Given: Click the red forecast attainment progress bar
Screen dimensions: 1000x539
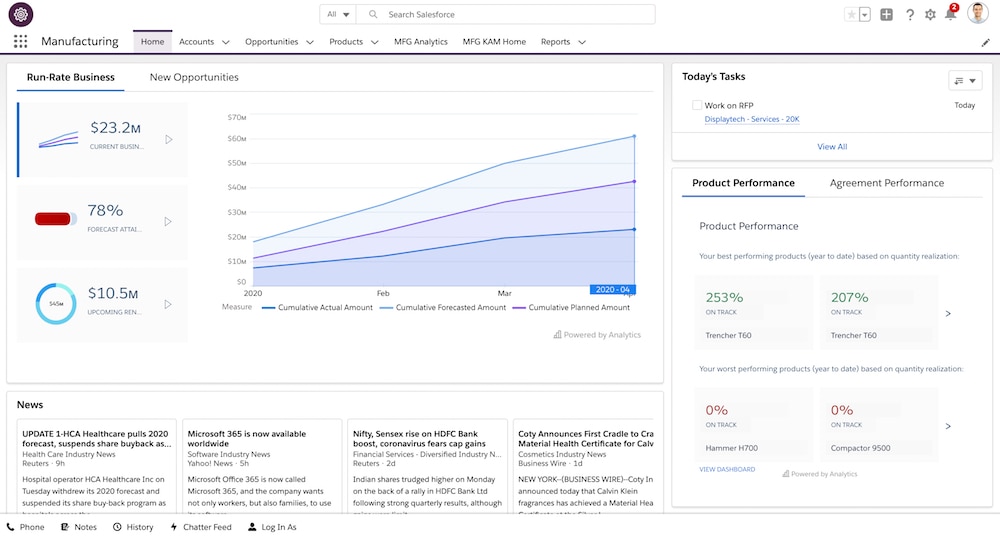Looking at the screenshot, I should [54, 218].
